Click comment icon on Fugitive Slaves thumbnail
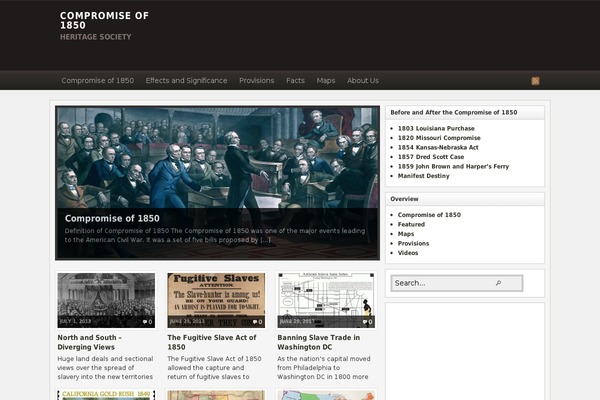 tap(257, 322)
